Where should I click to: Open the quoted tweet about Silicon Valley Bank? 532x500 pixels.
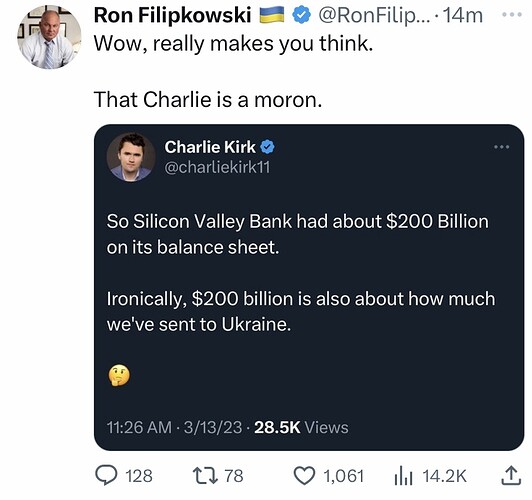tap(309, 287)
